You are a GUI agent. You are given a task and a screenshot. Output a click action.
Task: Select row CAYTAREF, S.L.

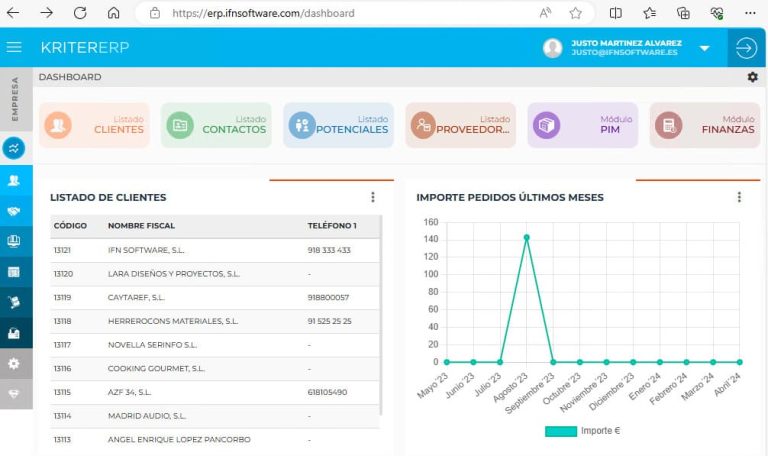(215, 298)
